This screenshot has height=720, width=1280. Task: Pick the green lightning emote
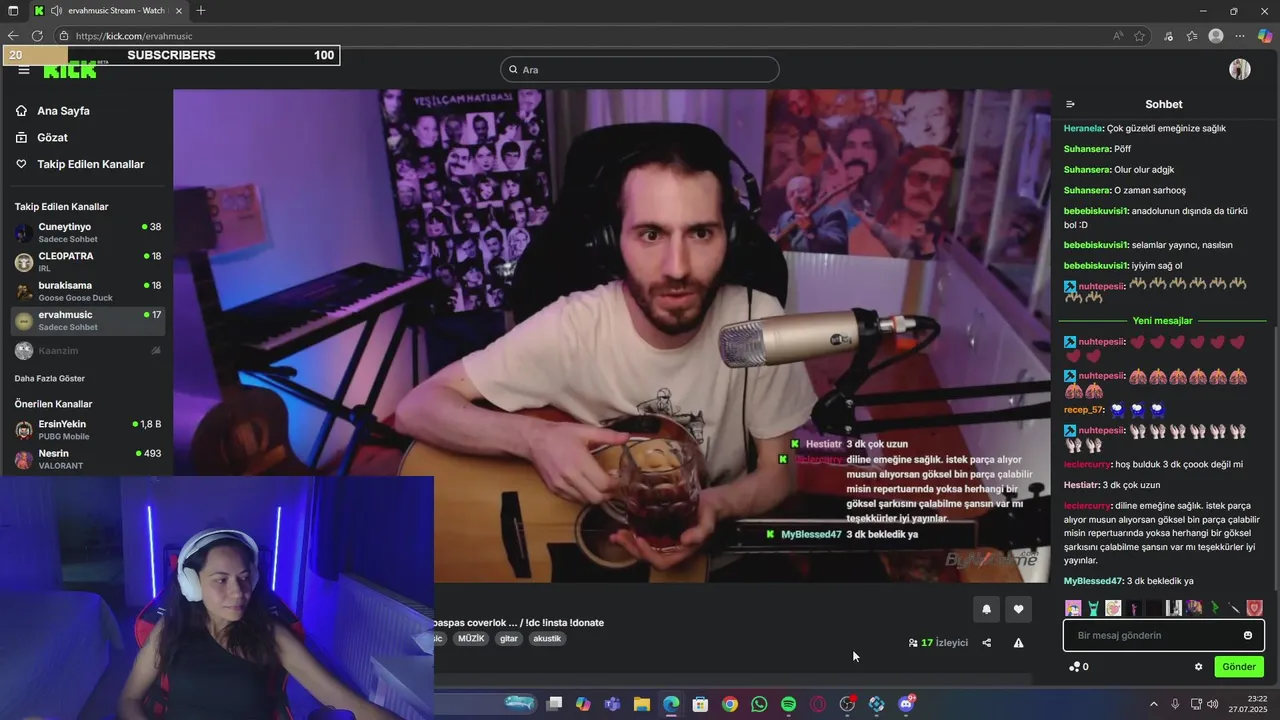pyautogui.click(x=1214, y=608)
